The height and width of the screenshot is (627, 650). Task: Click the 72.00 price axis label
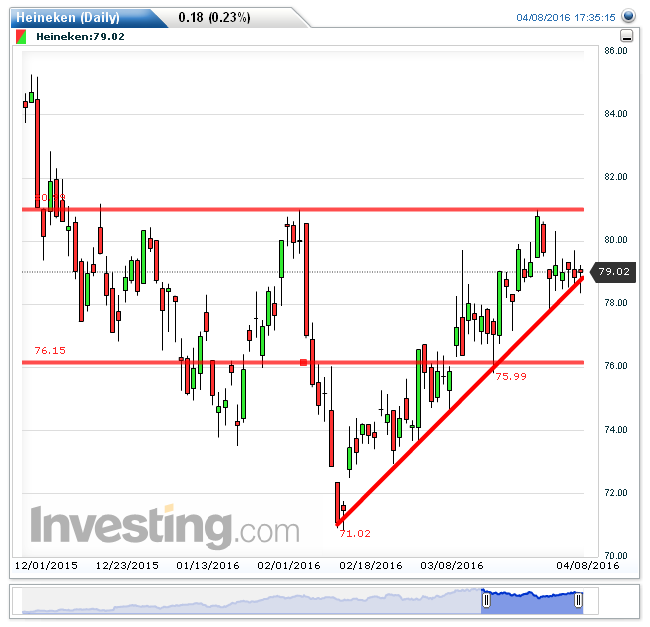pos(616,493)
